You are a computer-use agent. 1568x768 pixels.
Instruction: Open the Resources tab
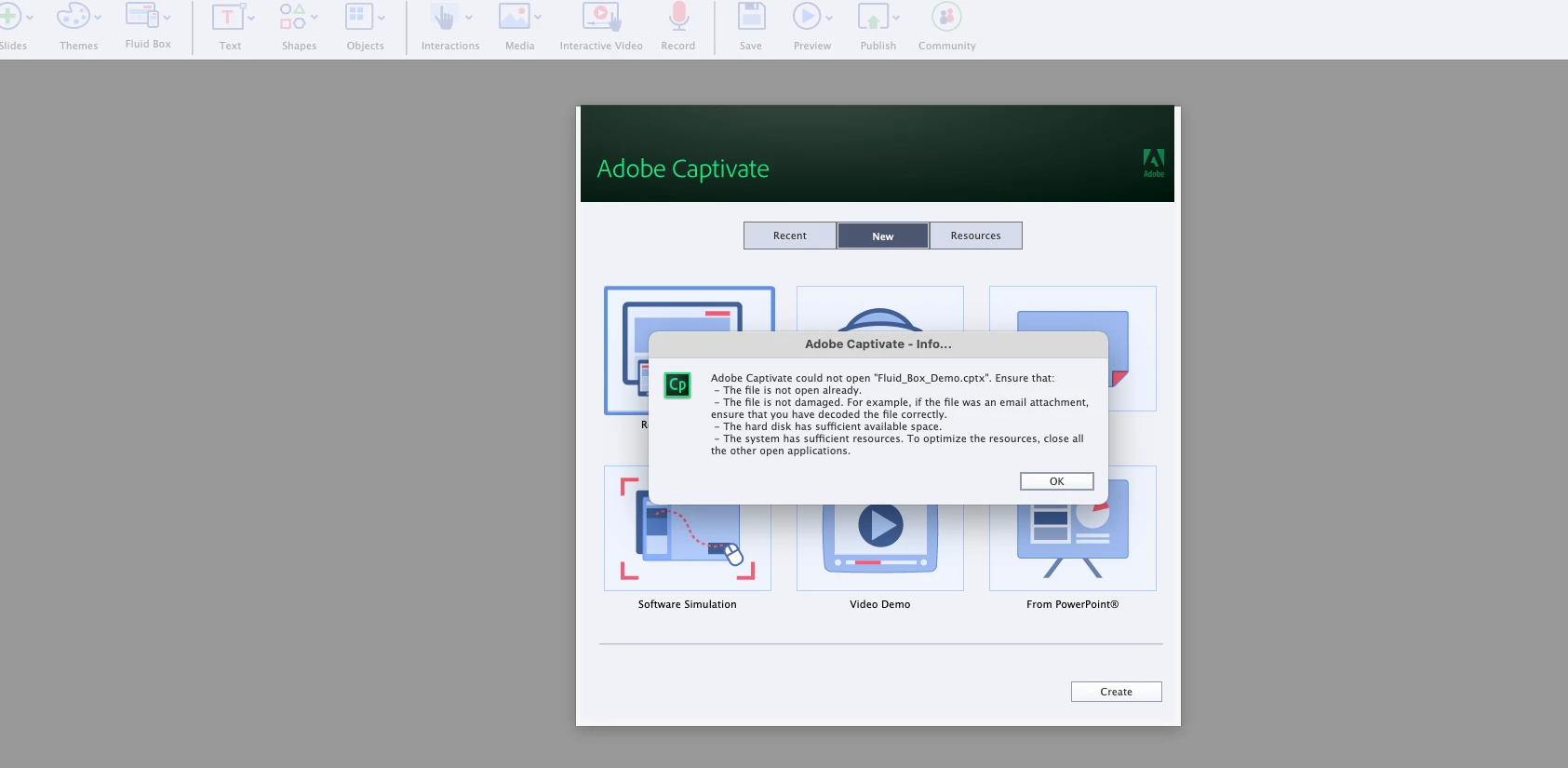[x=976, y=236]
